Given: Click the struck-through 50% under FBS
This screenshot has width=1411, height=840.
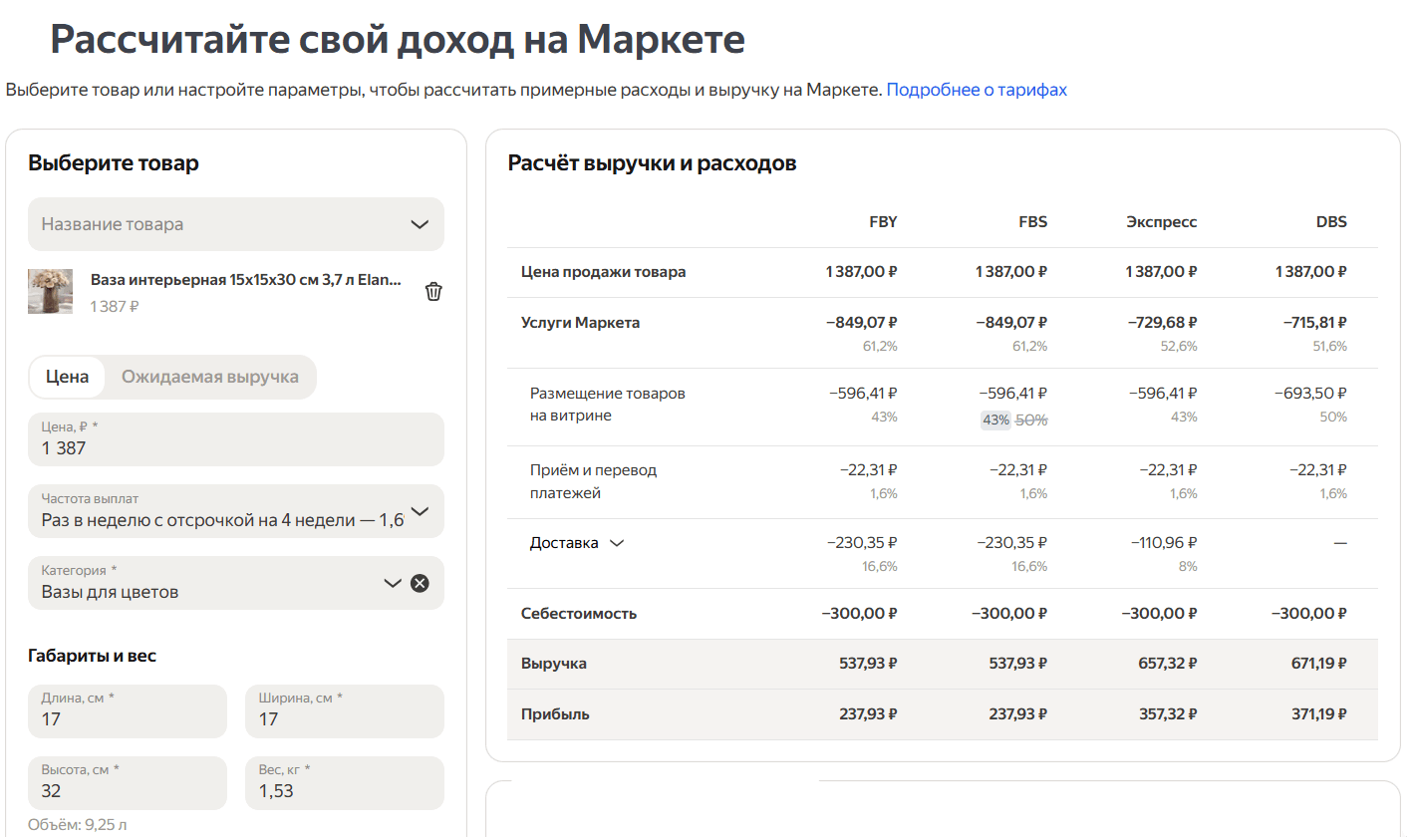Looking at the screenshot, I should pos(1031,420).
